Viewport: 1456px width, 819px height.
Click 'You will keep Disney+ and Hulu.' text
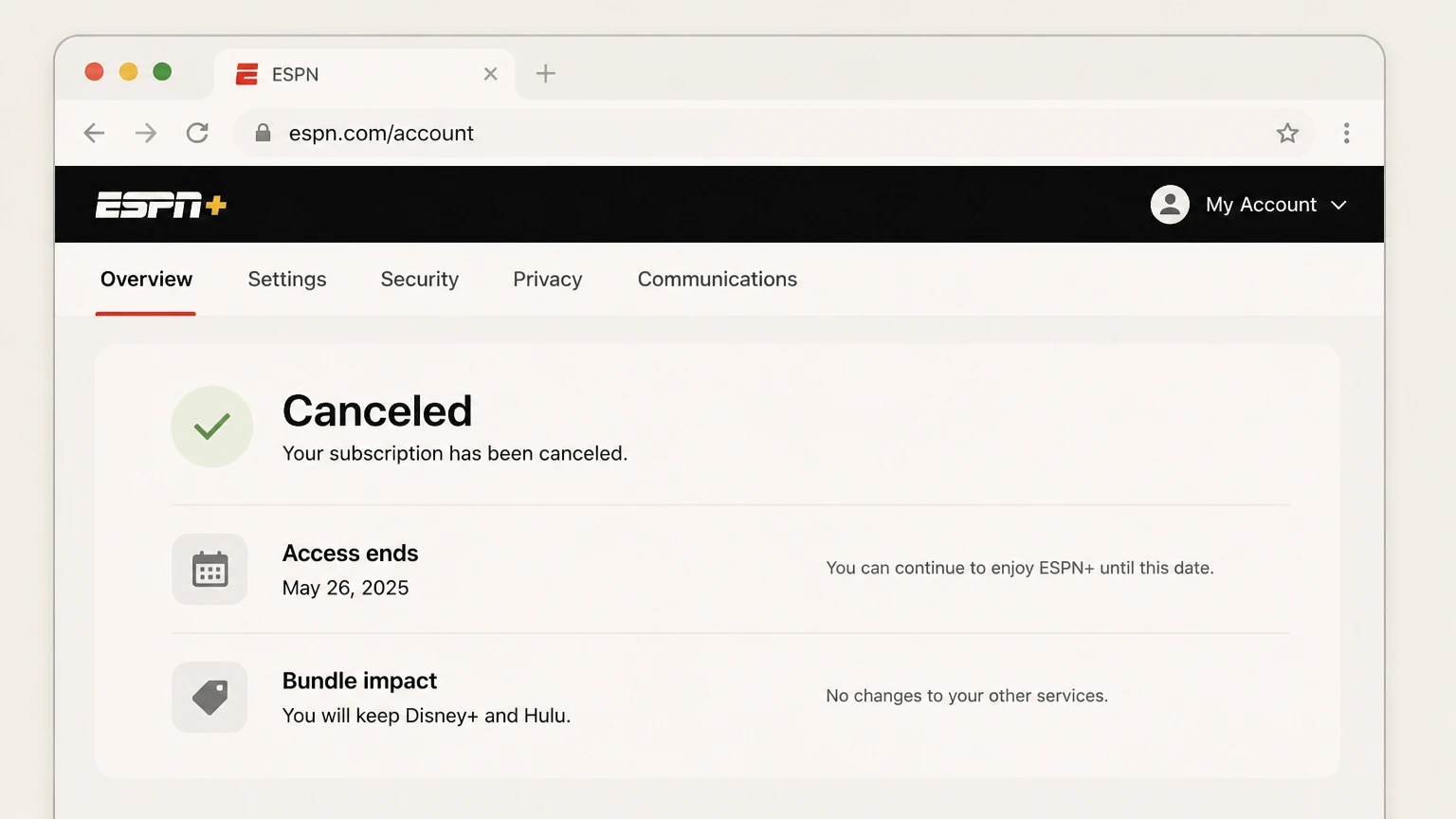pyautogui.click(x=427, y=716)
